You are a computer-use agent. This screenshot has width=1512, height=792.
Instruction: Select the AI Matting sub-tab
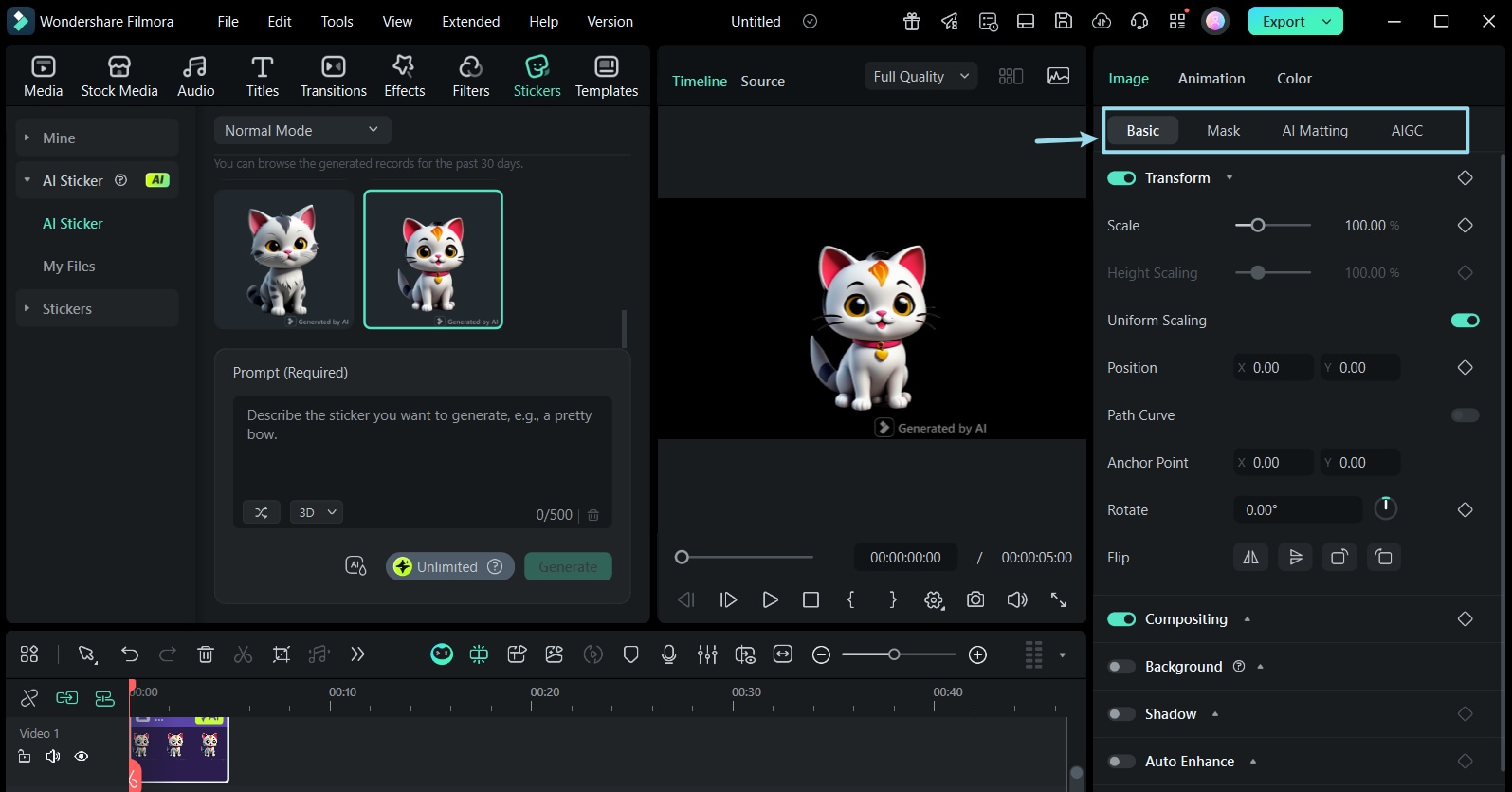[1315, 131]
